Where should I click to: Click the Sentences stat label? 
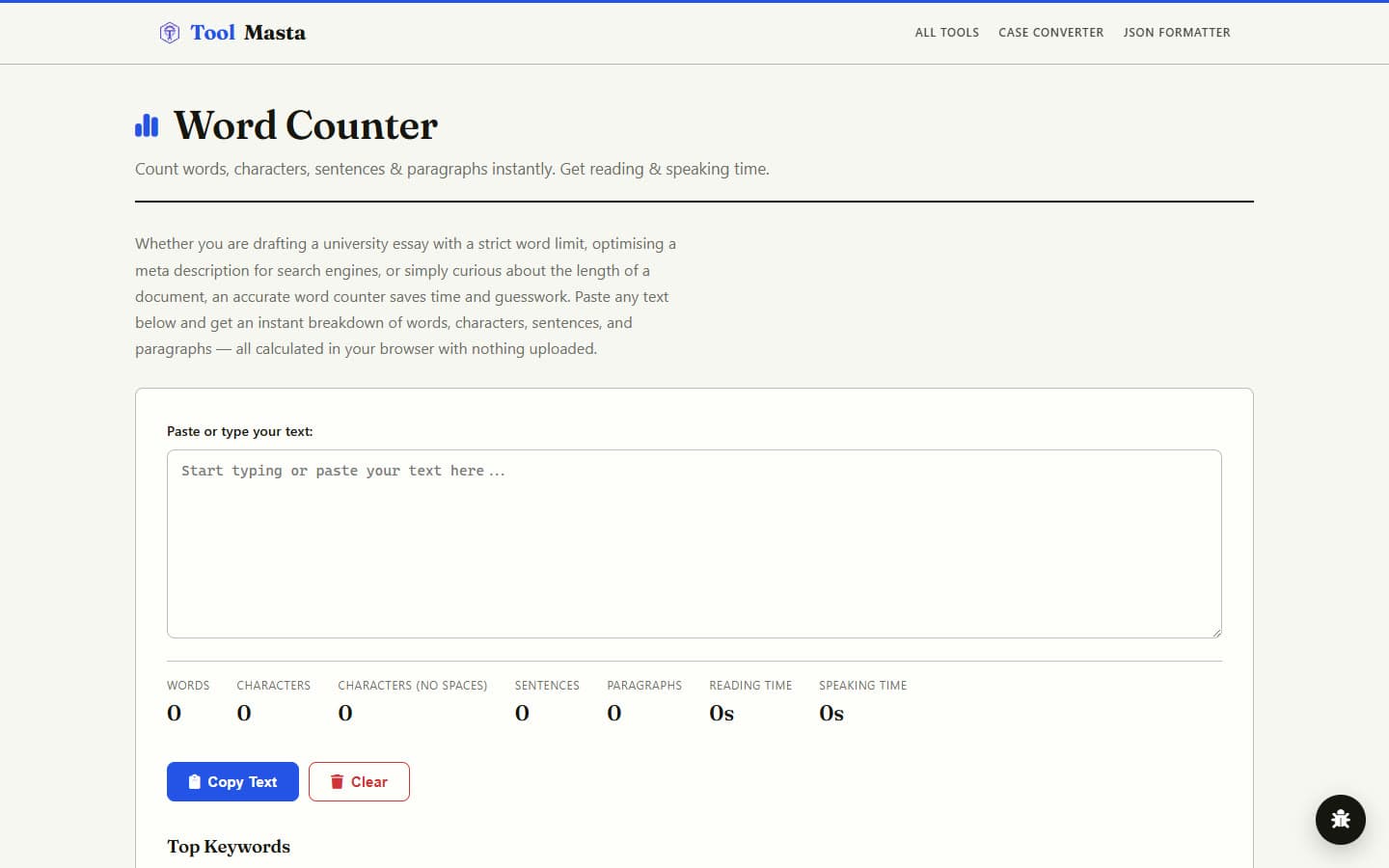[547, 686]
